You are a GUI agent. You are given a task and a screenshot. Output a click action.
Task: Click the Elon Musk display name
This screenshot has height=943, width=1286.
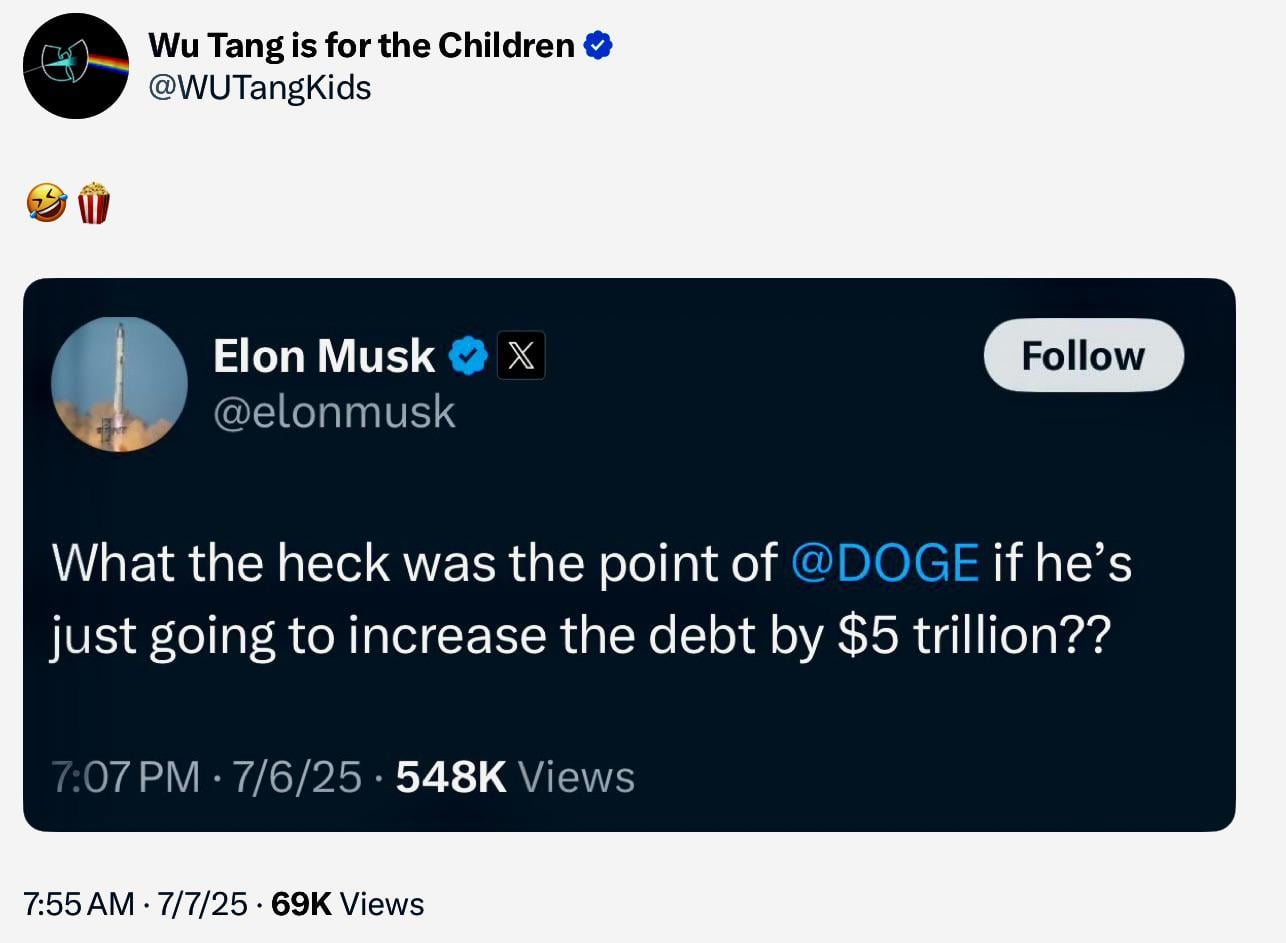point(323,356)
